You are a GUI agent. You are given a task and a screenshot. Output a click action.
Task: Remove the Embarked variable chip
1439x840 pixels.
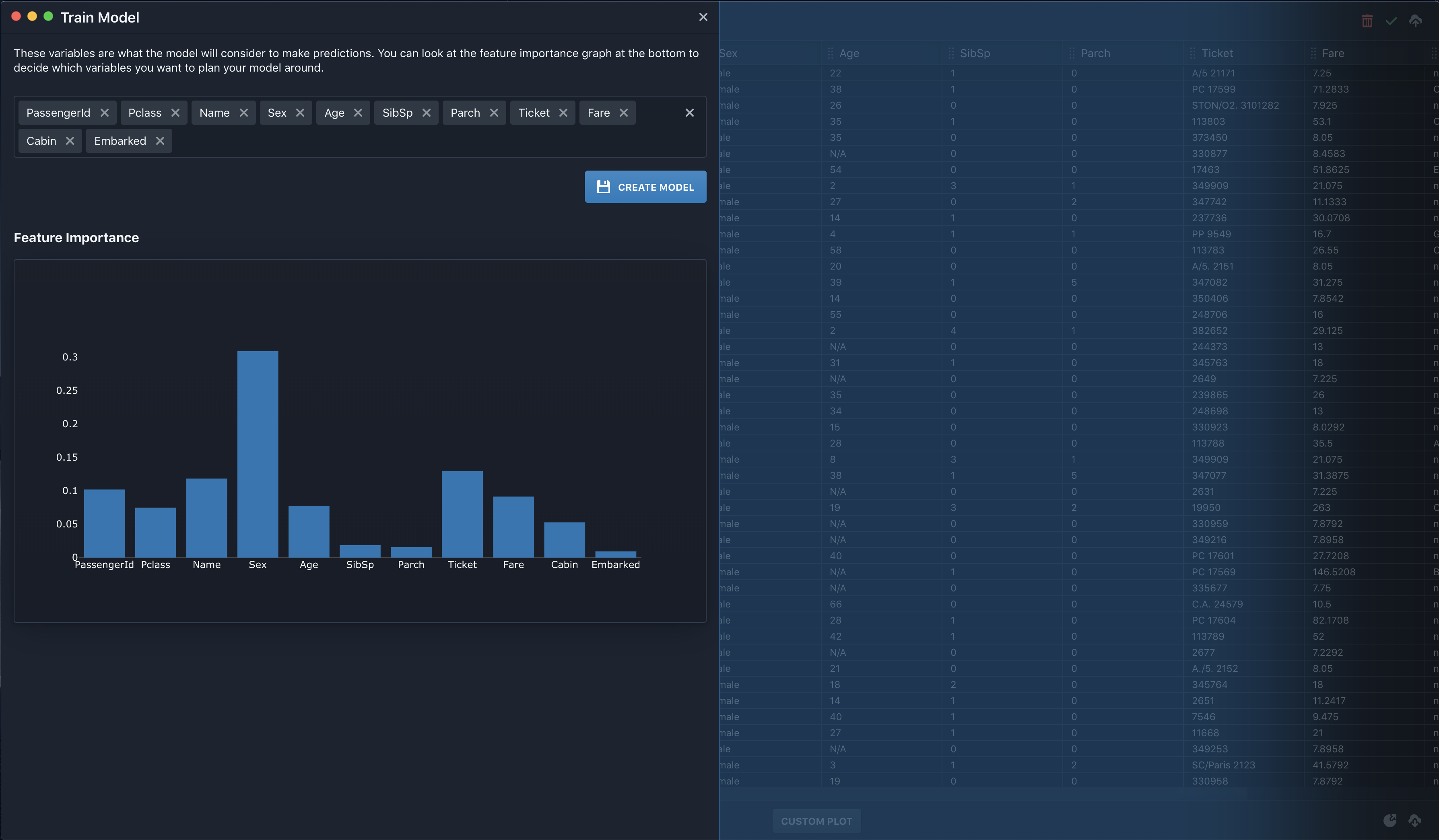coord(160,141)
